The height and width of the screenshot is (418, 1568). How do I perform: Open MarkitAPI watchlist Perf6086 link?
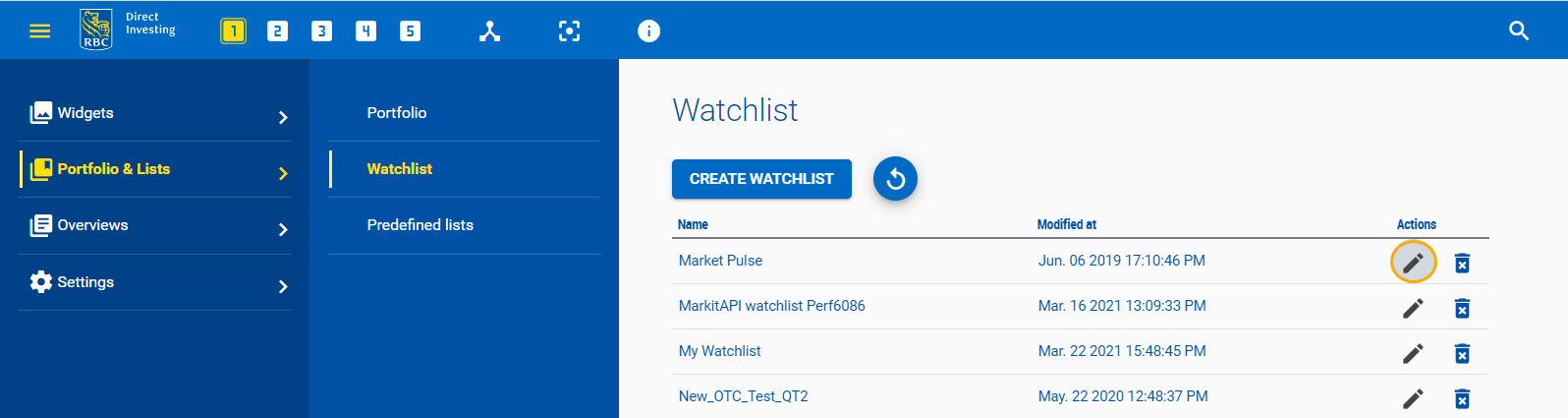pyautogui.click(x=771, y=306)
